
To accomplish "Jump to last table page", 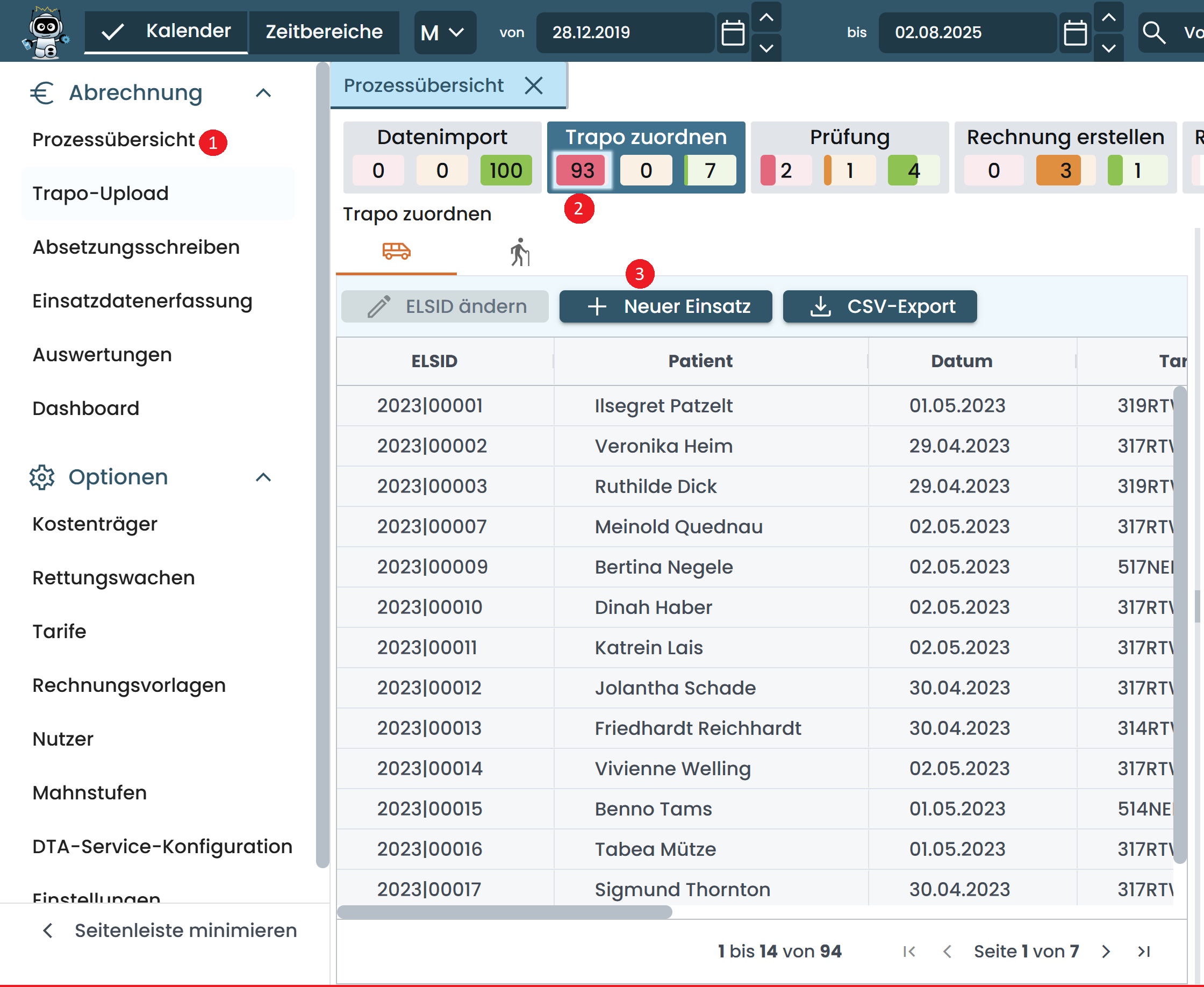I will 1144,951.
